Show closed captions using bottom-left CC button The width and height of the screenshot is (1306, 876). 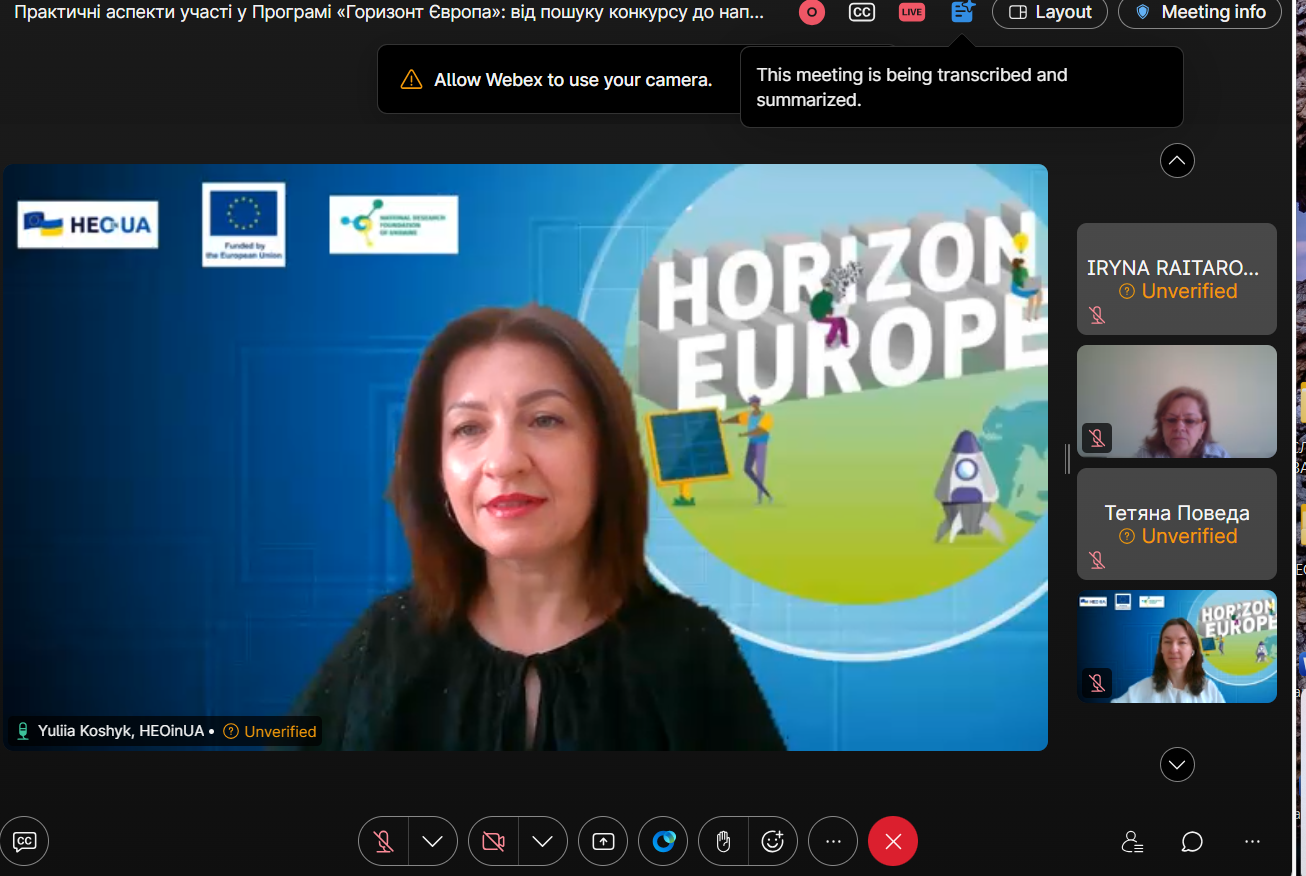tap(25, 841)
